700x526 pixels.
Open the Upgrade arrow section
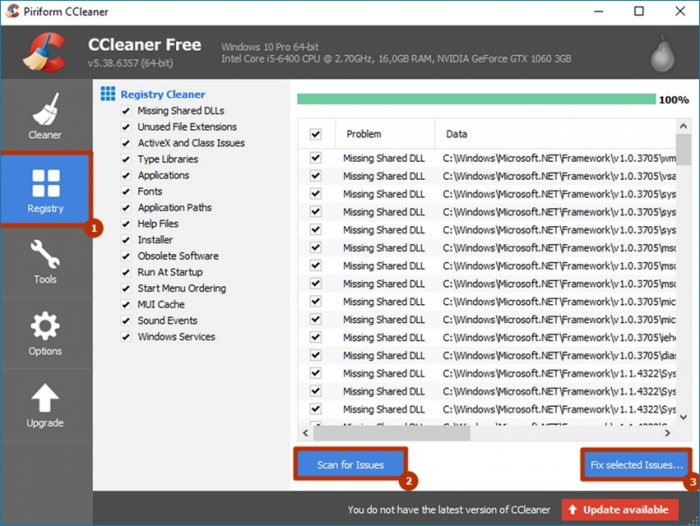[x=45, y=405]
